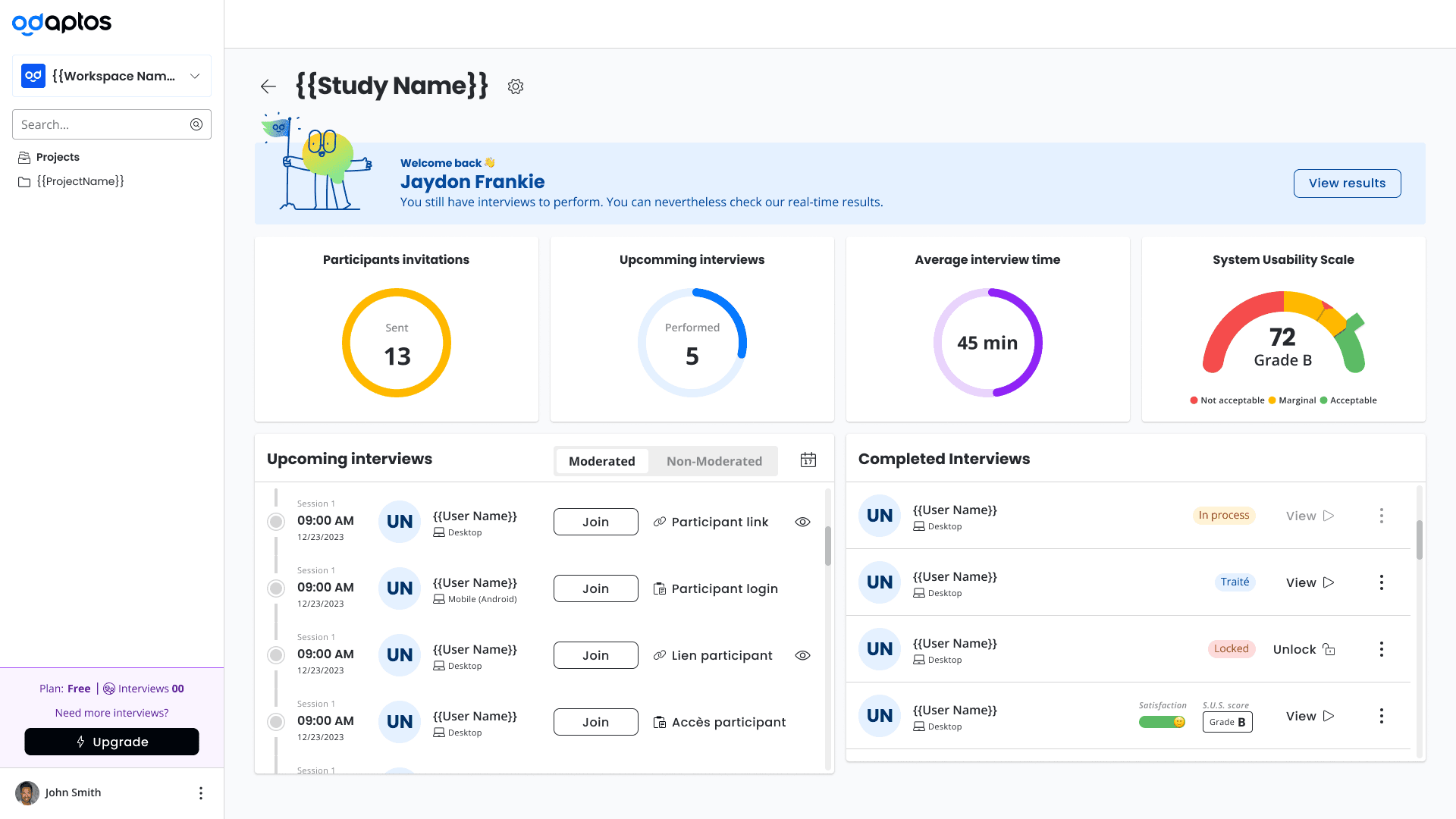Viewport: 1456px width, 819px height.
Task: Click the Lien participant link
Action: click(x=713, y=655)
